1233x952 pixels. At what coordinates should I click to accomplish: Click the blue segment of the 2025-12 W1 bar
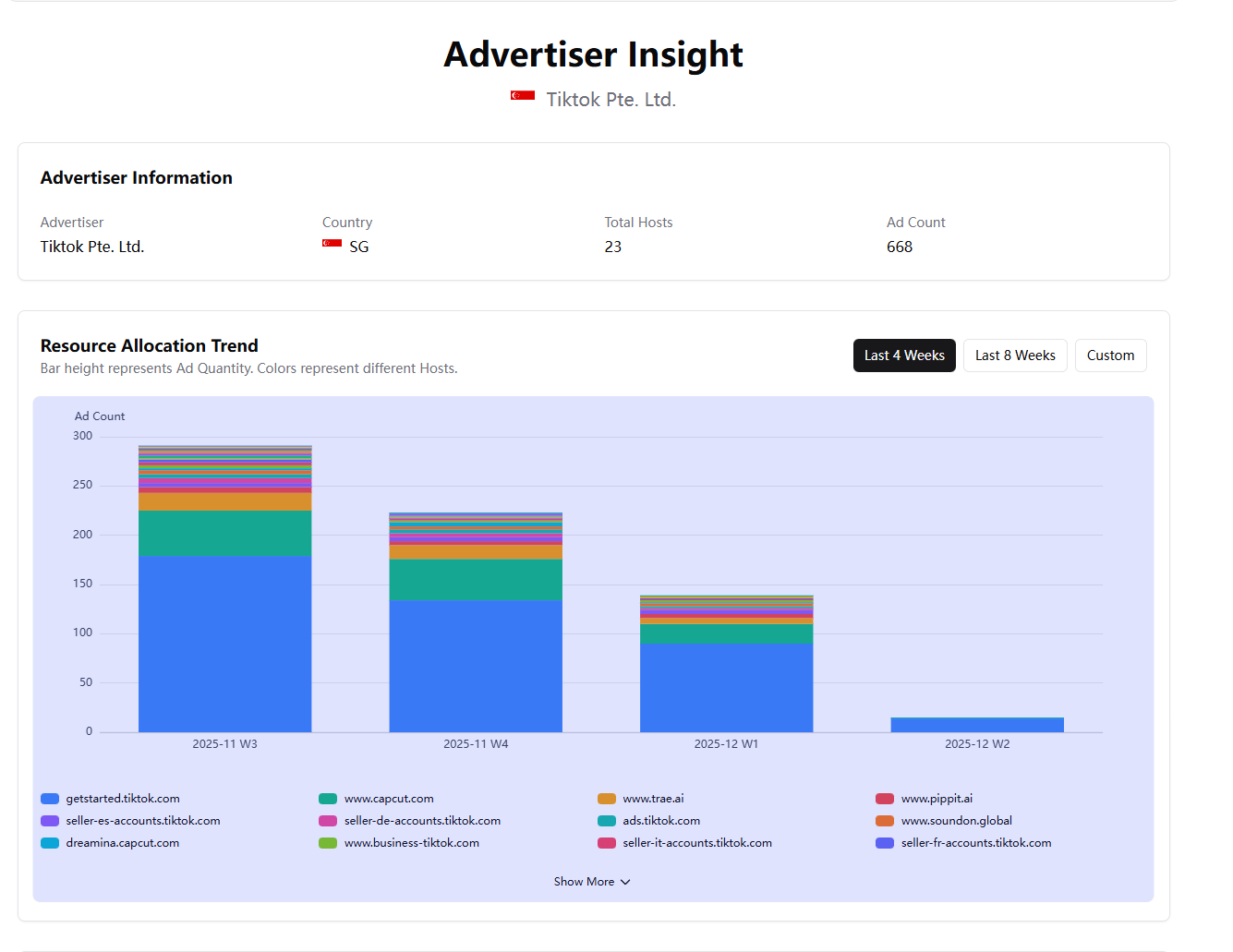pos(727,688)
